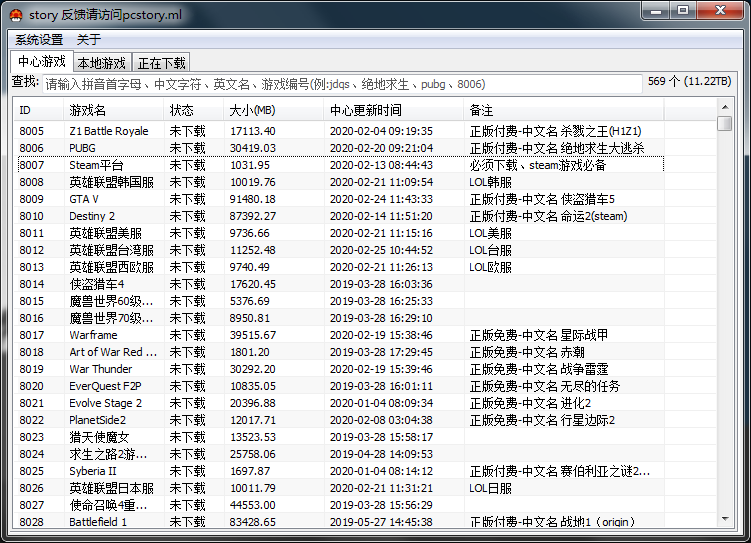
Task: Sort by the 备注 column header
Action: pyautogui.click(x=564, y=111)
